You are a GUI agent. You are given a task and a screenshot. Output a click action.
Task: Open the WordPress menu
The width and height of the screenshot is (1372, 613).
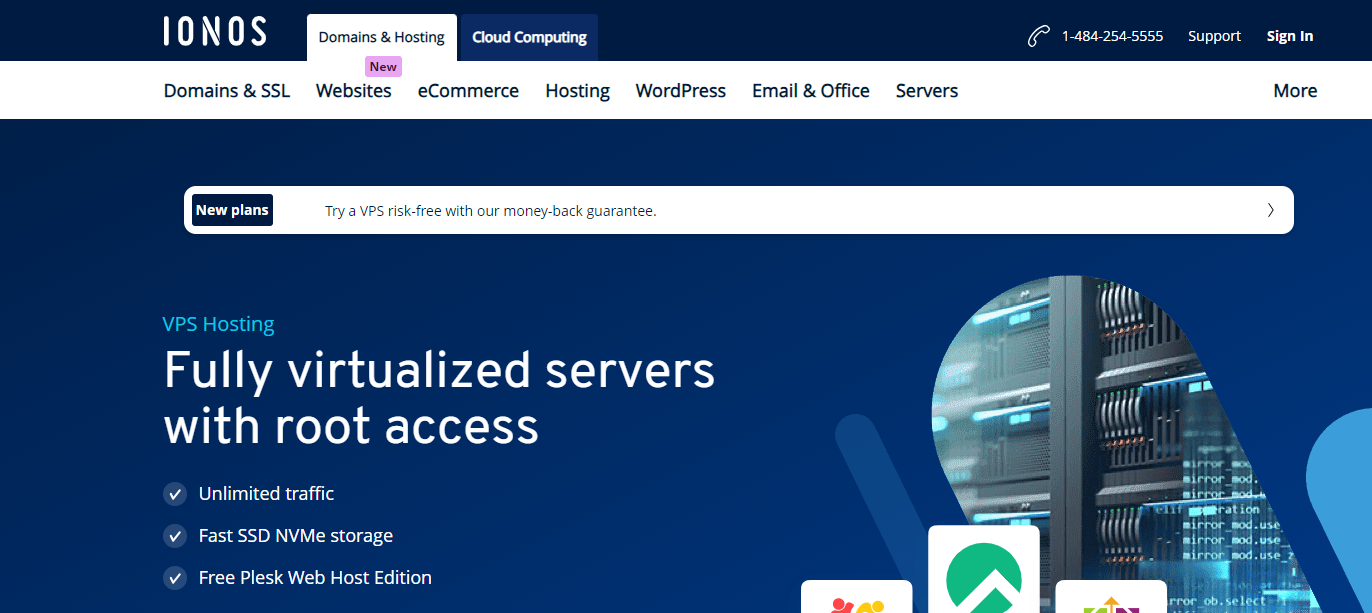tap(681, 90)
